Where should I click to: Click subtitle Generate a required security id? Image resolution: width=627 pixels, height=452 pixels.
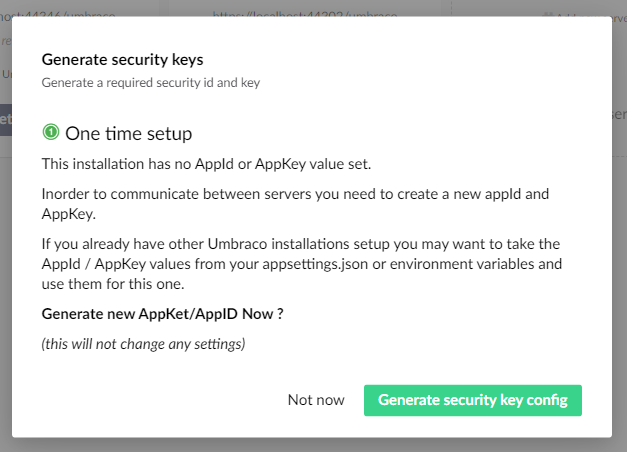pos(151,82)
